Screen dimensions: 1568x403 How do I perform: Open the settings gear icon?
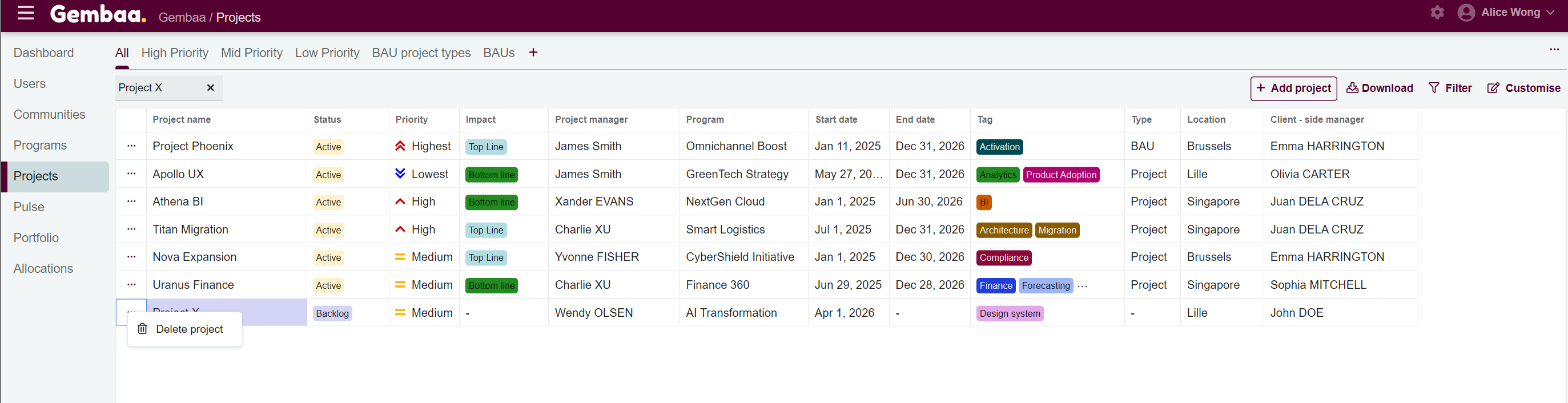click(x=1437, y=13)
